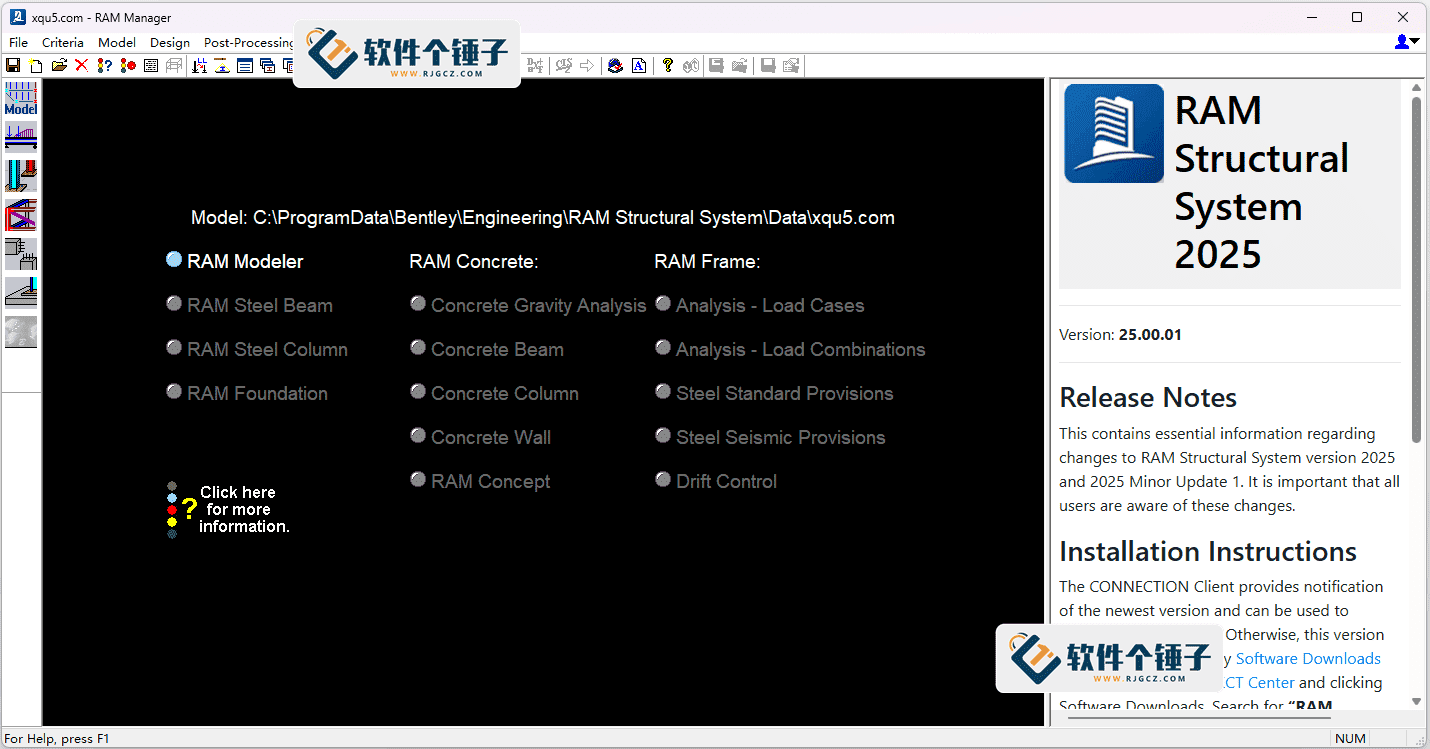Click the RAM Concrete: column heading
This screenshot has width=1430, height=749.
click(x=474, y=262)
